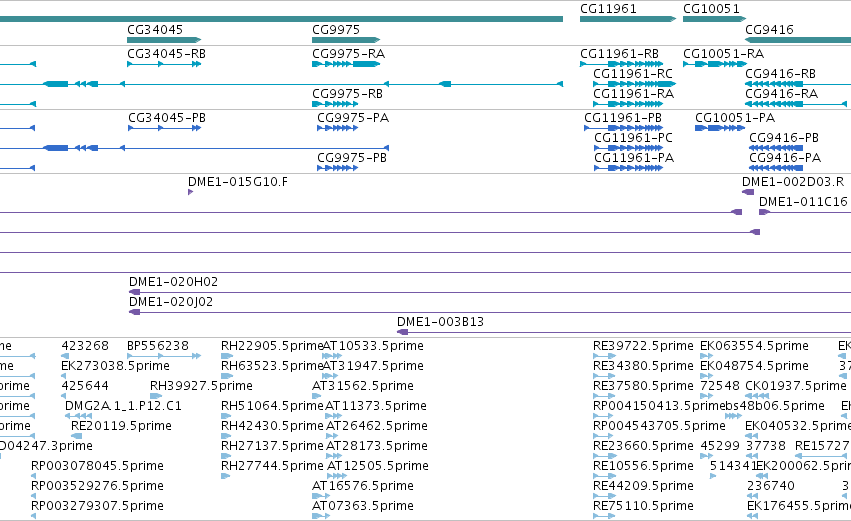Open EST RE44209.5prime
The image size is (851, 521).
click(x=643, y=486)
